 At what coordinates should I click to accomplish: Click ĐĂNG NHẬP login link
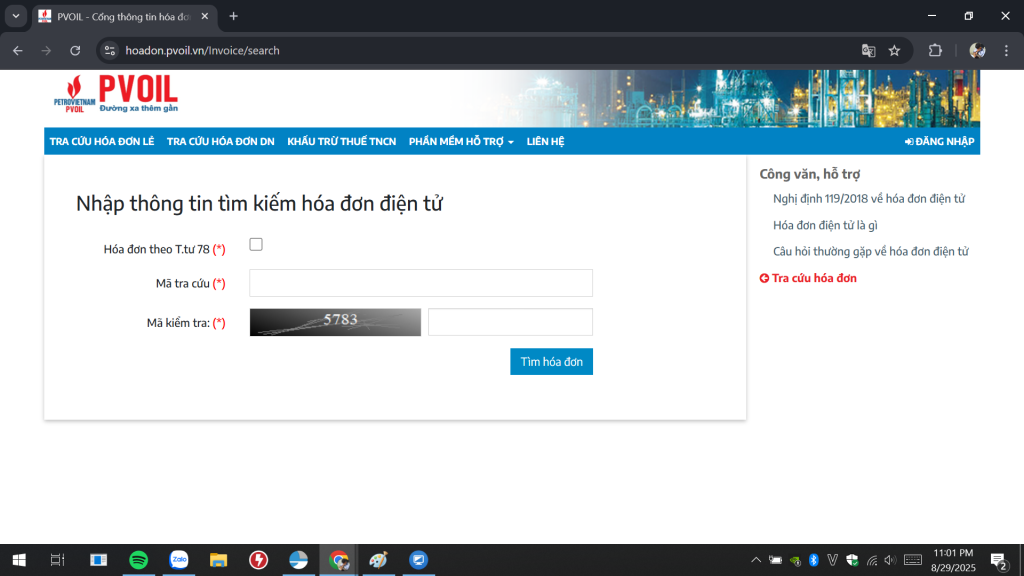939,141
